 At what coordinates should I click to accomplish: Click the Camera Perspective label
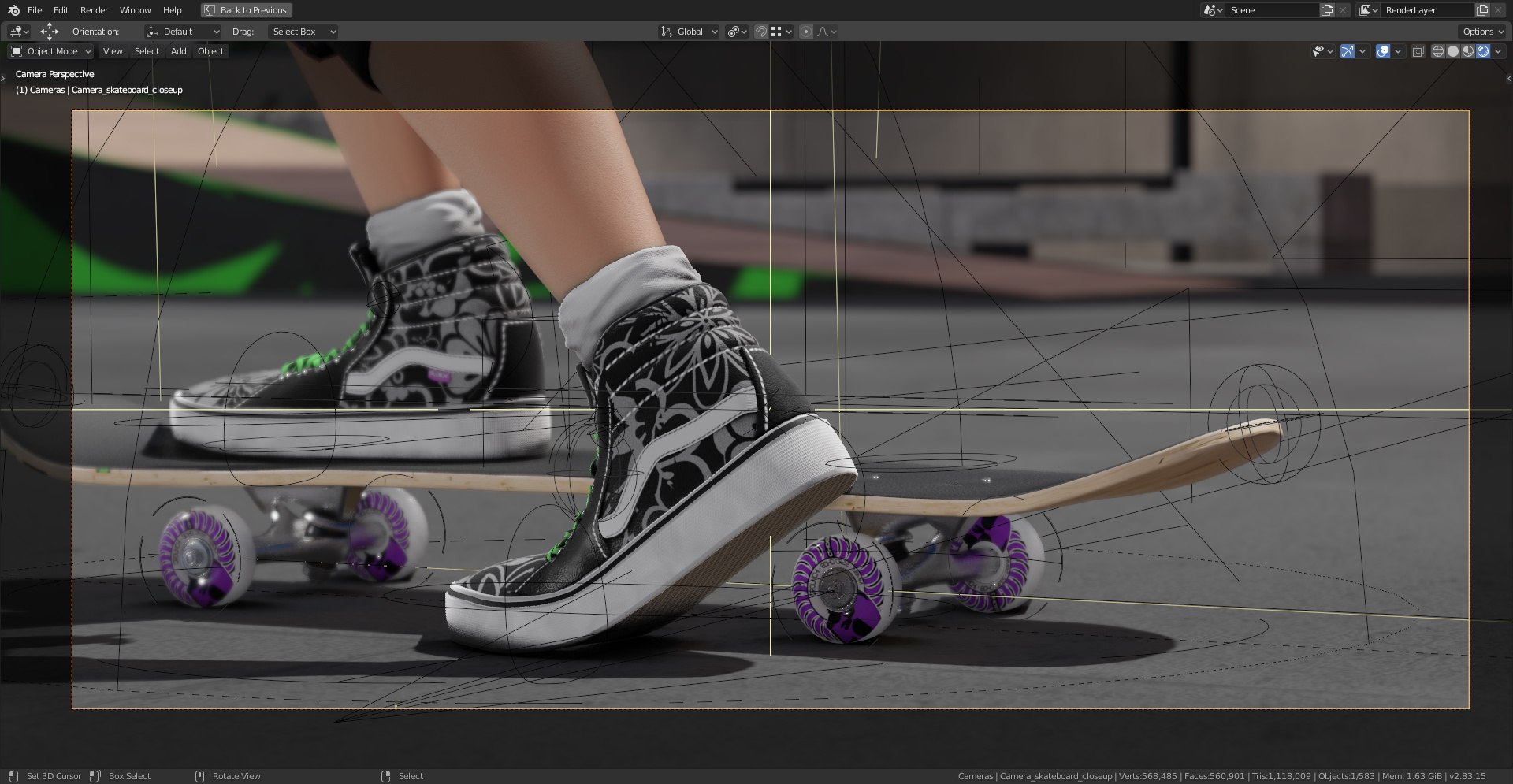click(x=55, y=74)
